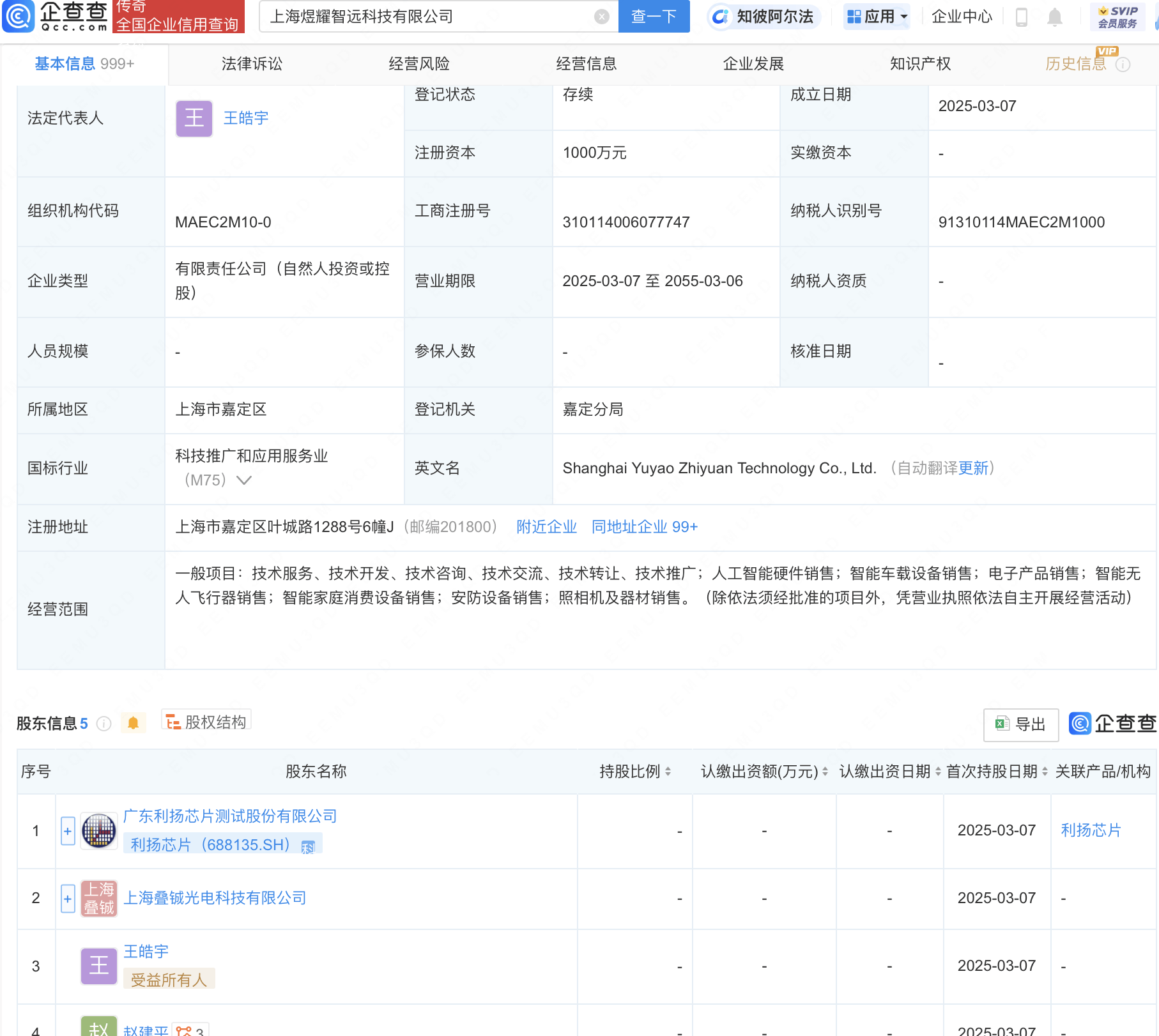Expand shareholder 广东利扬芯片测试股份有限公司 with plus icon

point(67,830)
